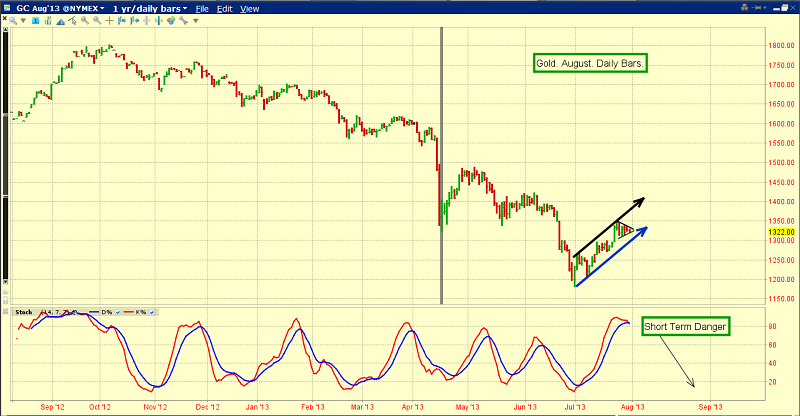This screenshot has height=416, width=800.
Task: Click the 20 level on stochastic axis
Action: tap(772, 382)
